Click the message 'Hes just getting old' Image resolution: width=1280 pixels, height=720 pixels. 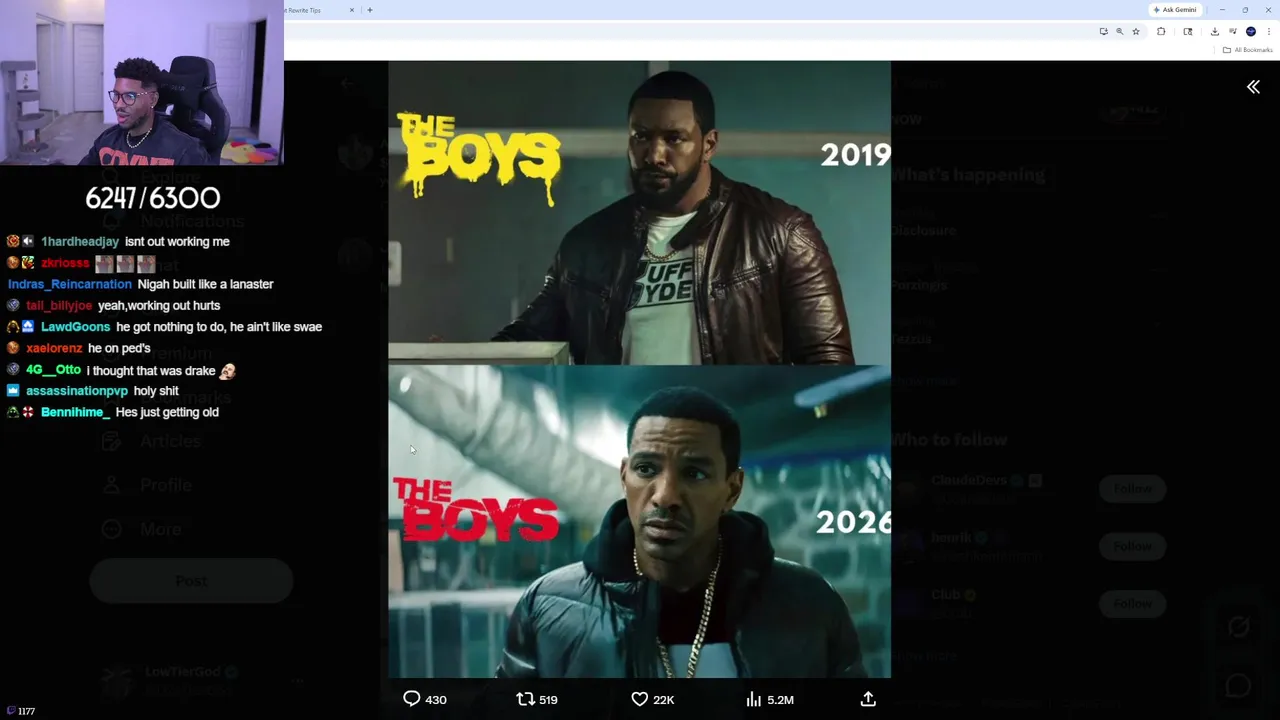coord(167,412)
